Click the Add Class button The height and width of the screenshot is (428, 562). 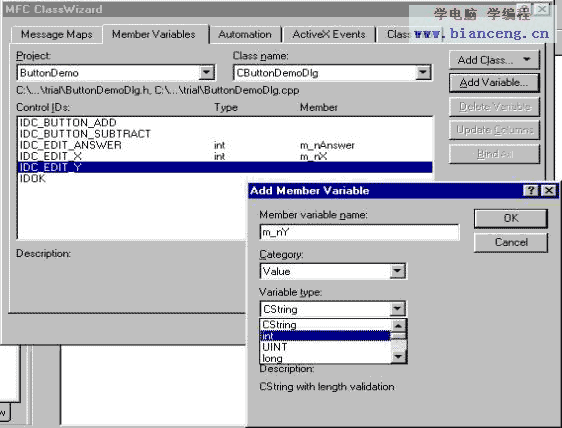point(494,60)
